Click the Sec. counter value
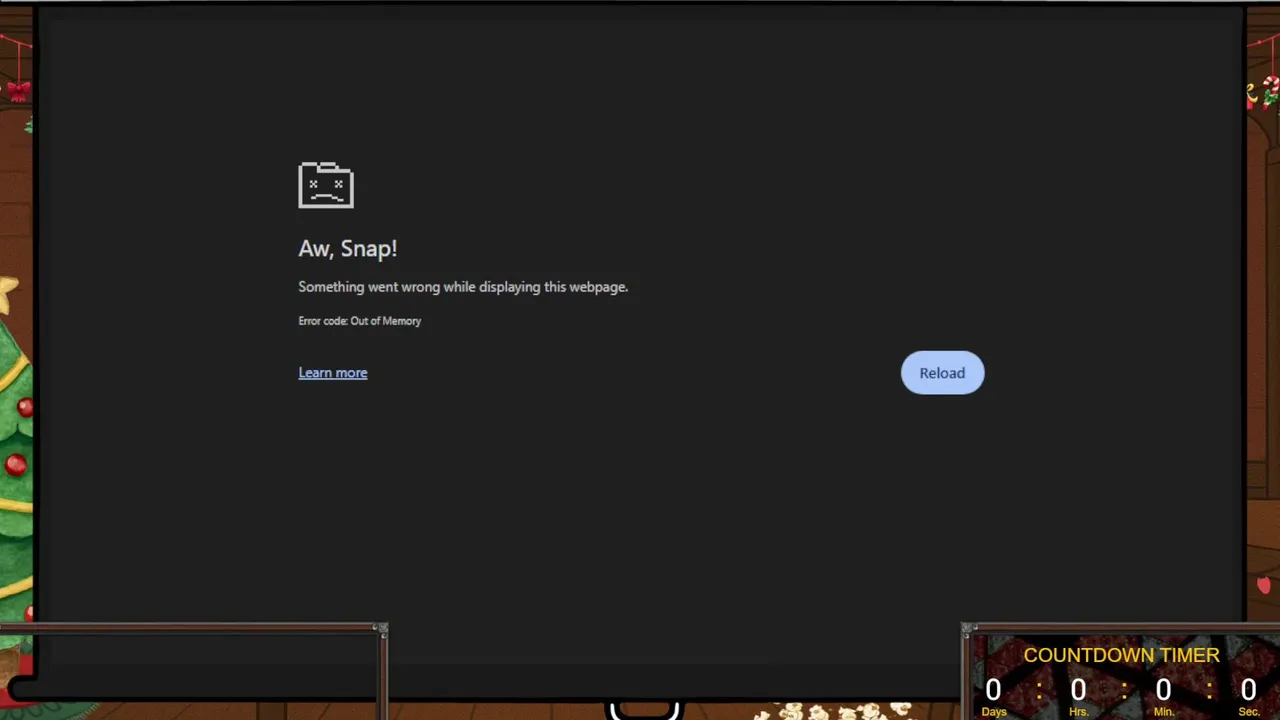The height and width of the screenshot is (720, 1280). pyautogui.click(x=1248, y=689)
